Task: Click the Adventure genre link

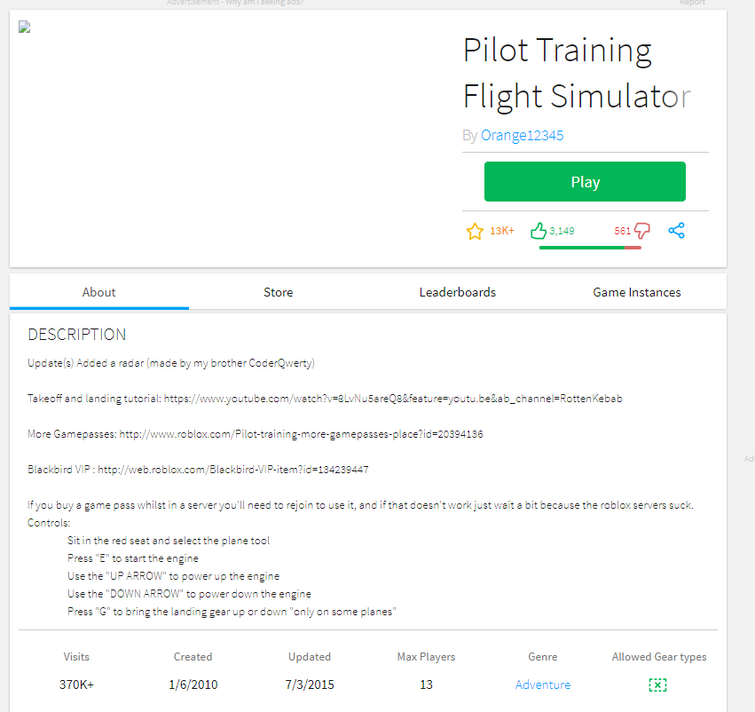Action: click(543, 685)
